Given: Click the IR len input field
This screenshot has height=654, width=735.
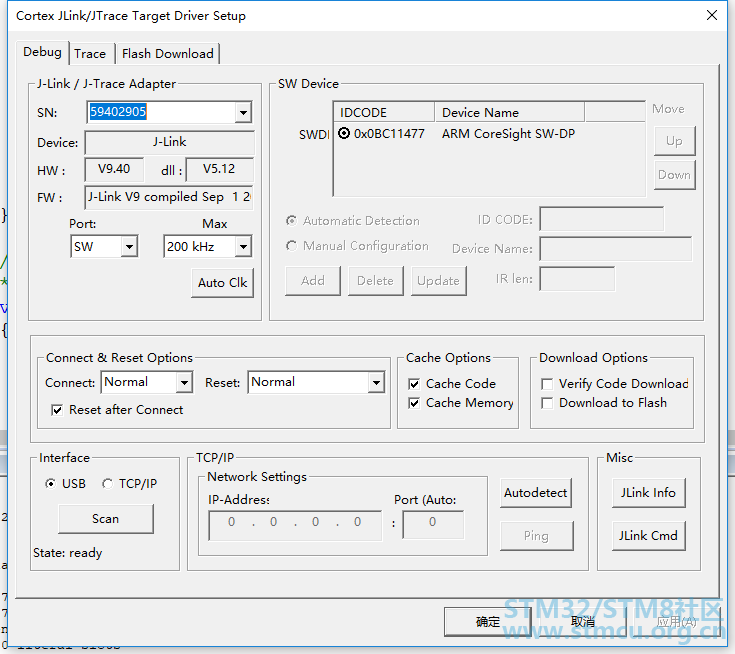Looking at the screenshot, I should 577,279.
